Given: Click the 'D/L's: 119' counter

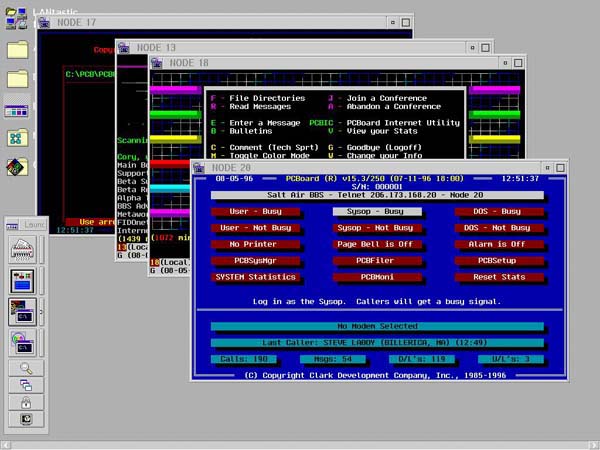Looking at the screenshot, I should [x=422, y=359].
